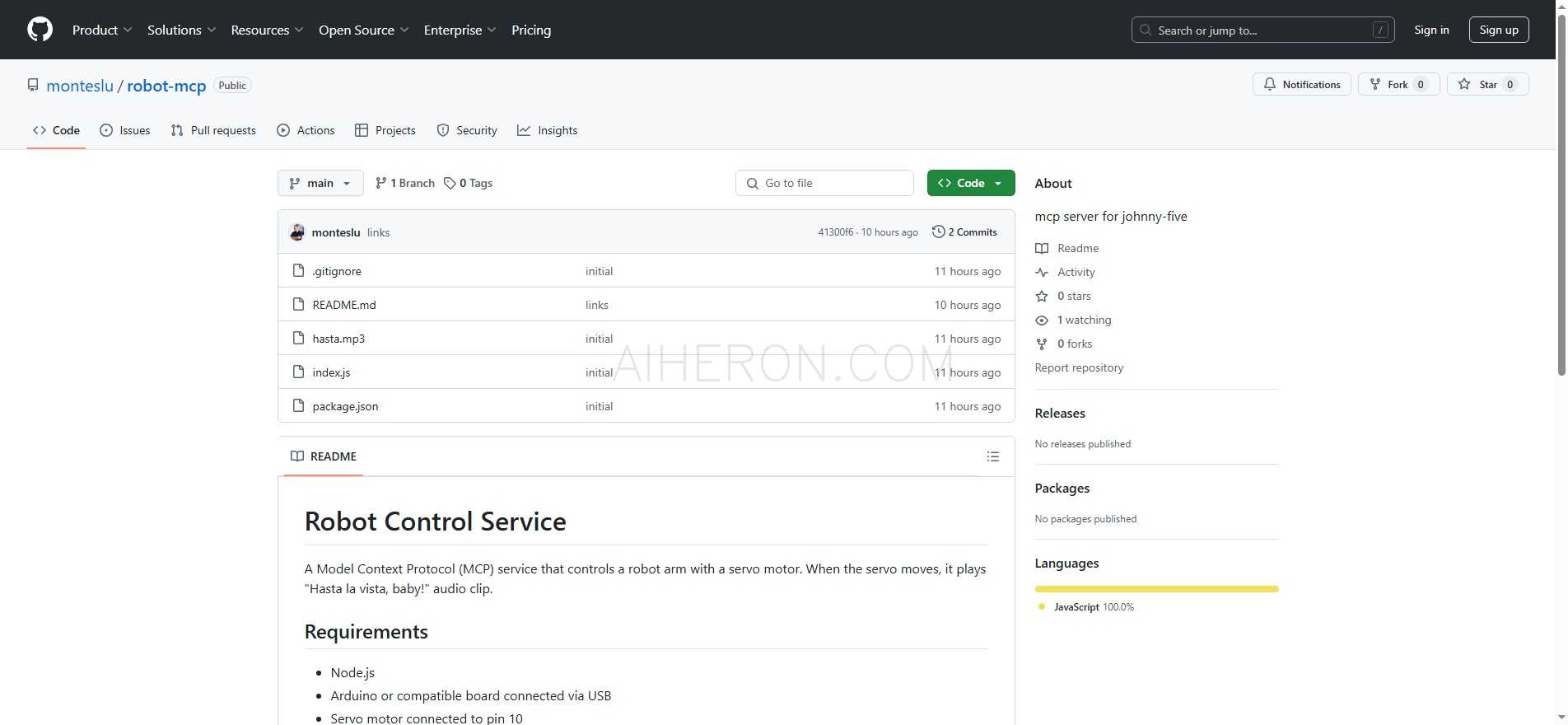This screenshot has width=1568, height=725.
Task: Select the Code tab
Action: pos(56,130)
